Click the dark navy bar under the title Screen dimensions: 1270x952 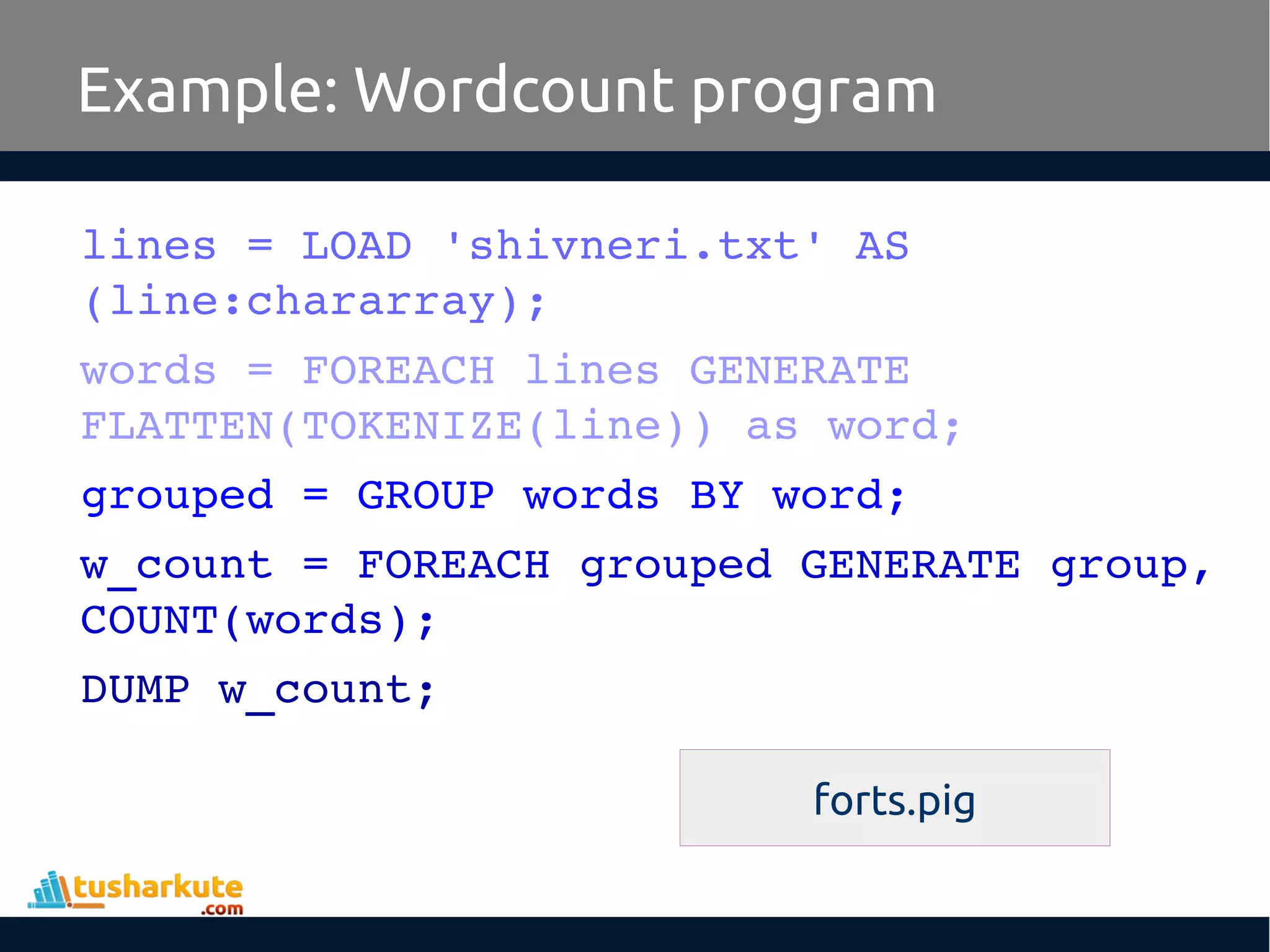(x=635, y=166)
